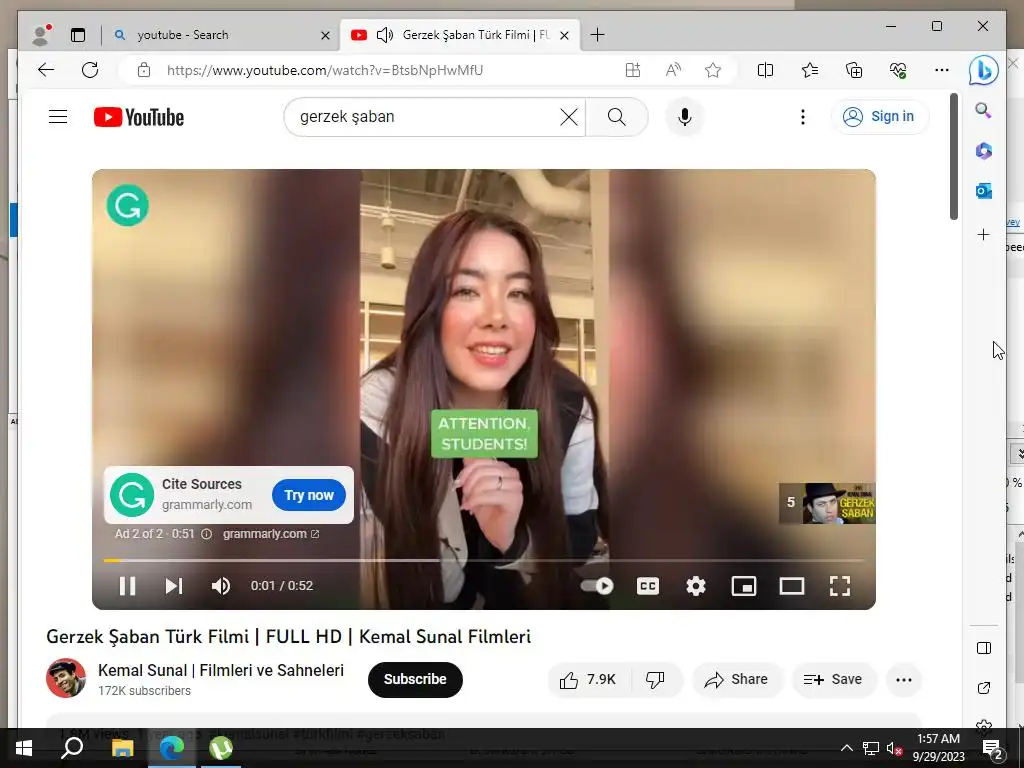Mute the tab with the speaker icon

point(385,35)
